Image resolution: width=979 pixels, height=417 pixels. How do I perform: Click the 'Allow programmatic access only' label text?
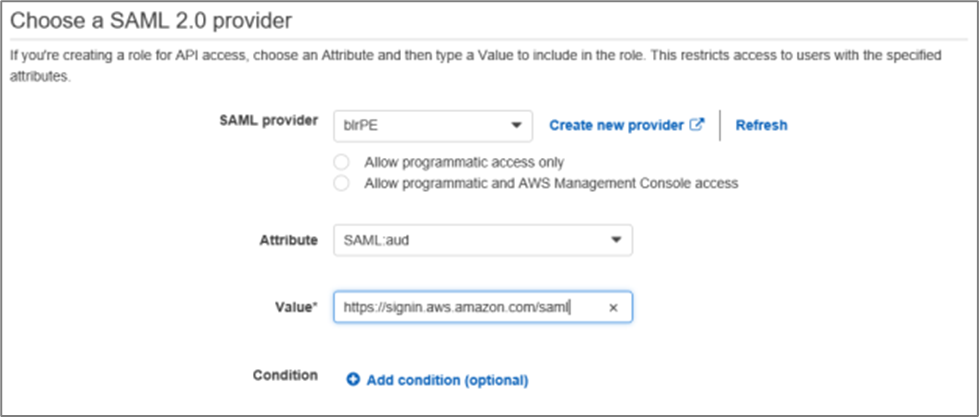click(x=464, y=162)
